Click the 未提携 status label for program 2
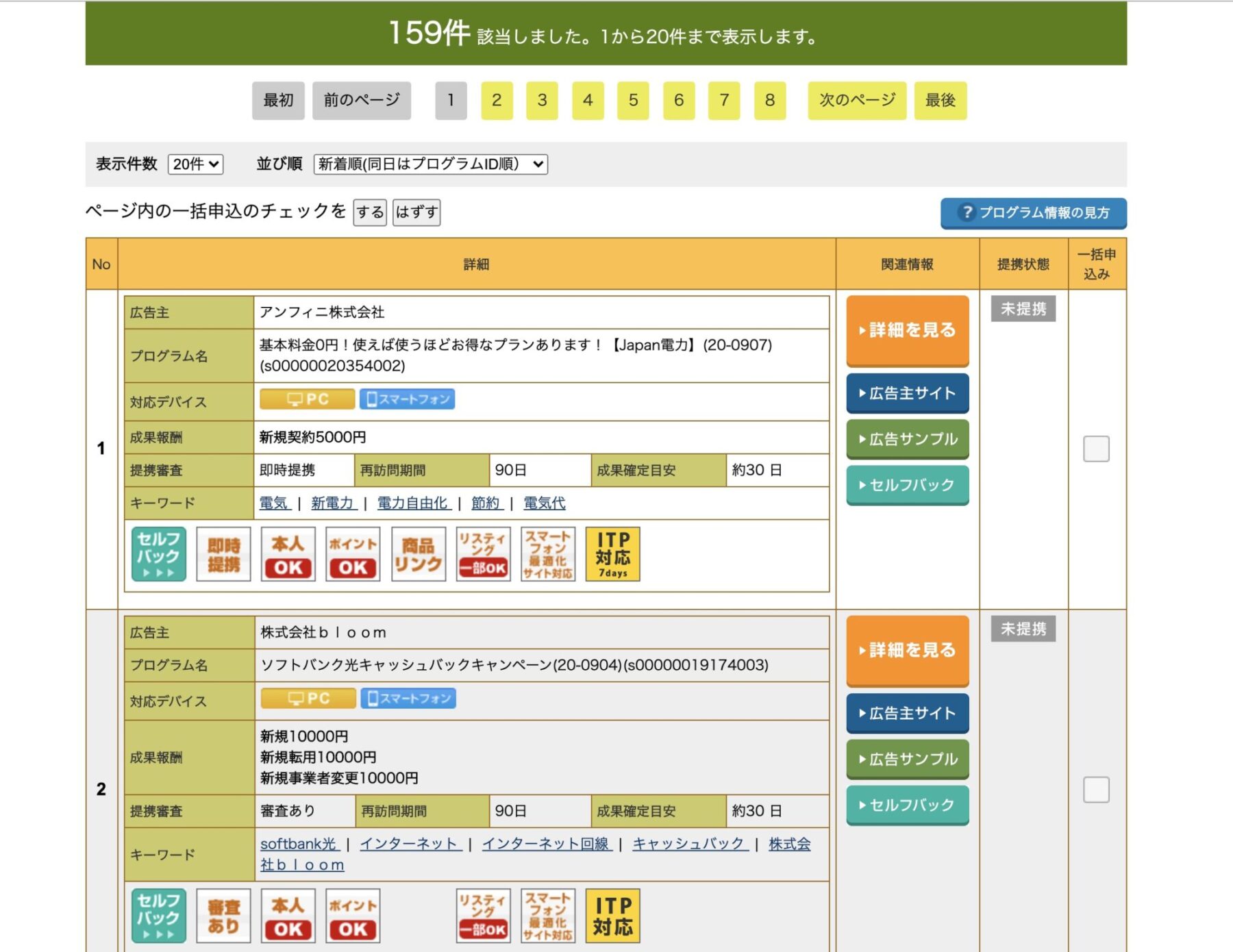This screenshot has height=952, width=1233. pyautogui.click(x=1023, y=629)
